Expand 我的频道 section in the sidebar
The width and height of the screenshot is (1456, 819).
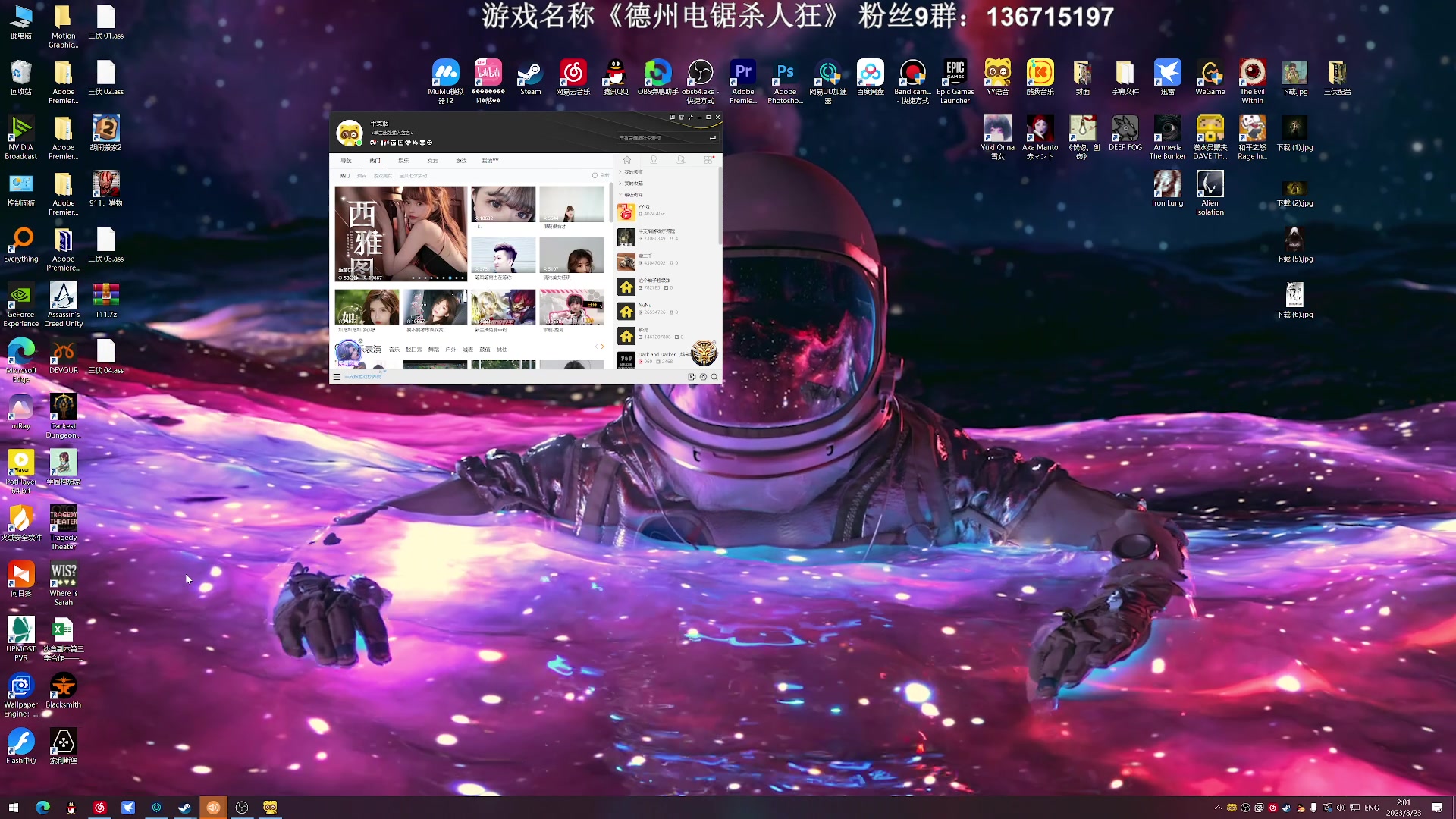coord(632,172)
